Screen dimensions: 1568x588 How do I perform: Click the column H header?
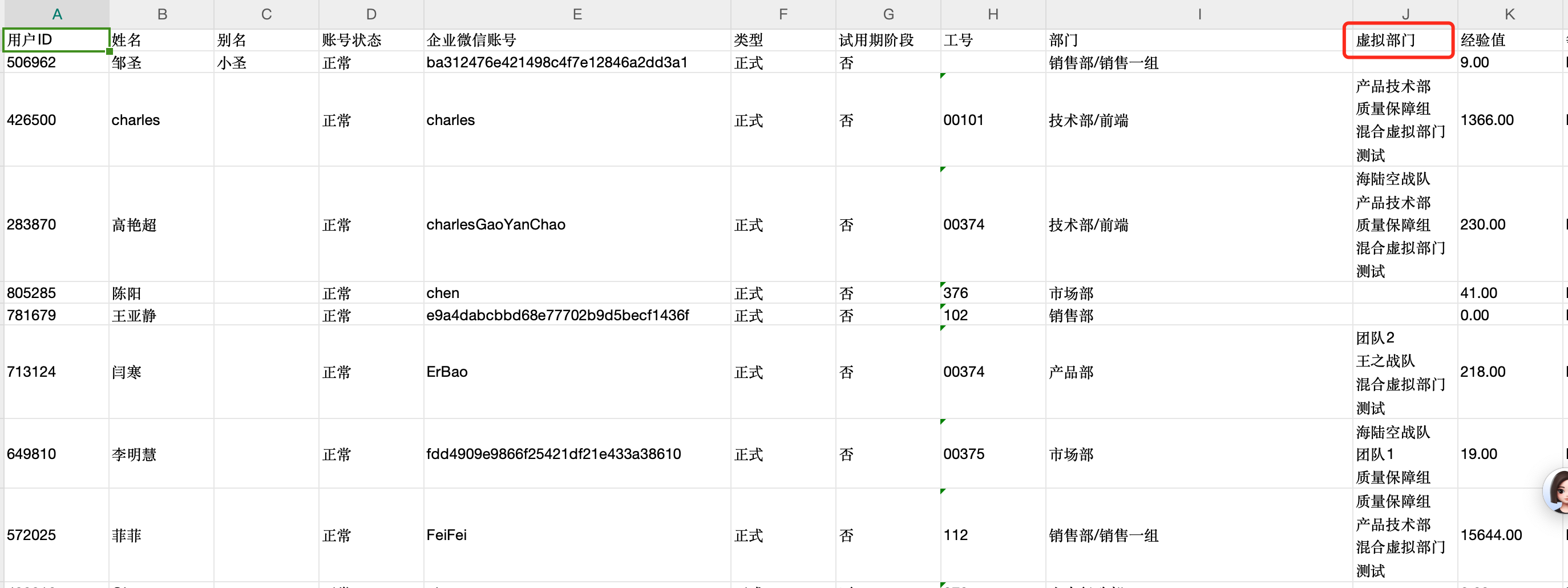point(992,14)
